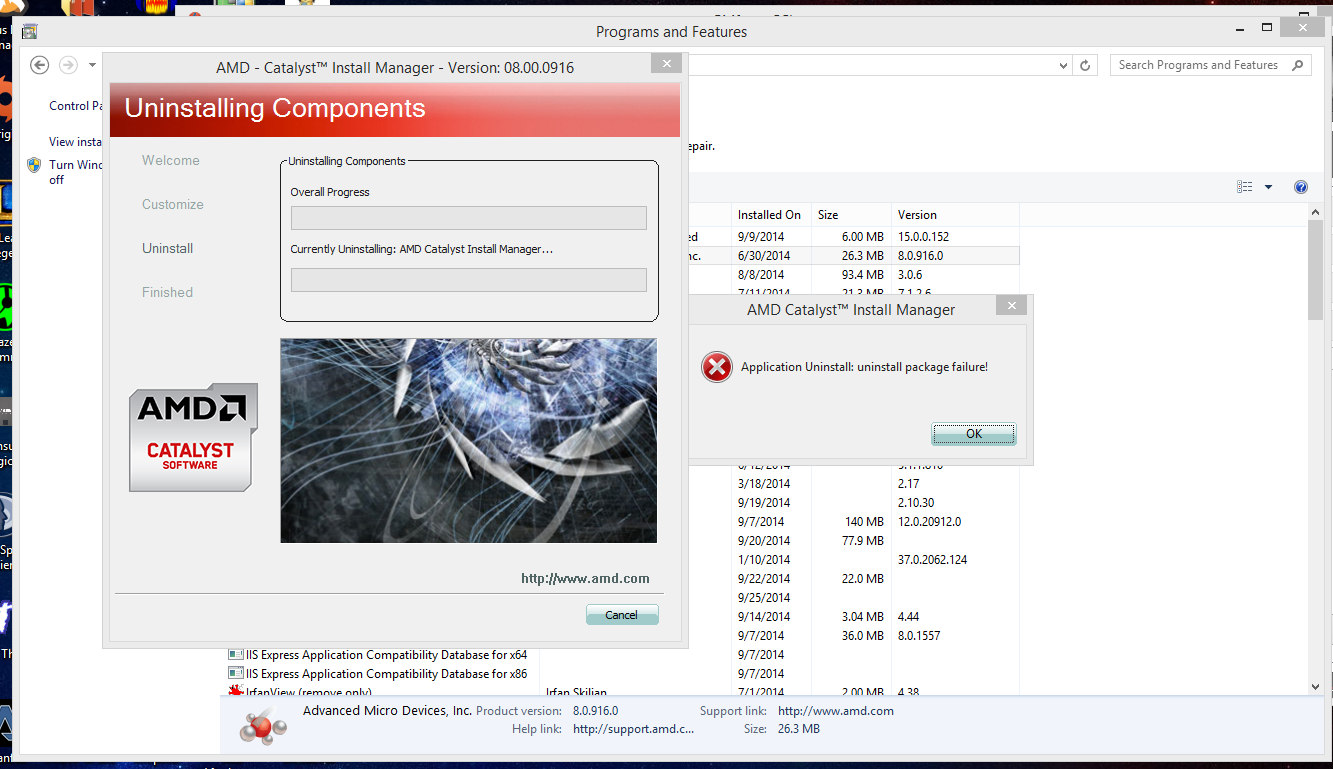Click the Programs and Features title bar icon
Viewport: 1333px width, 769px height.
tap(30, 31)
